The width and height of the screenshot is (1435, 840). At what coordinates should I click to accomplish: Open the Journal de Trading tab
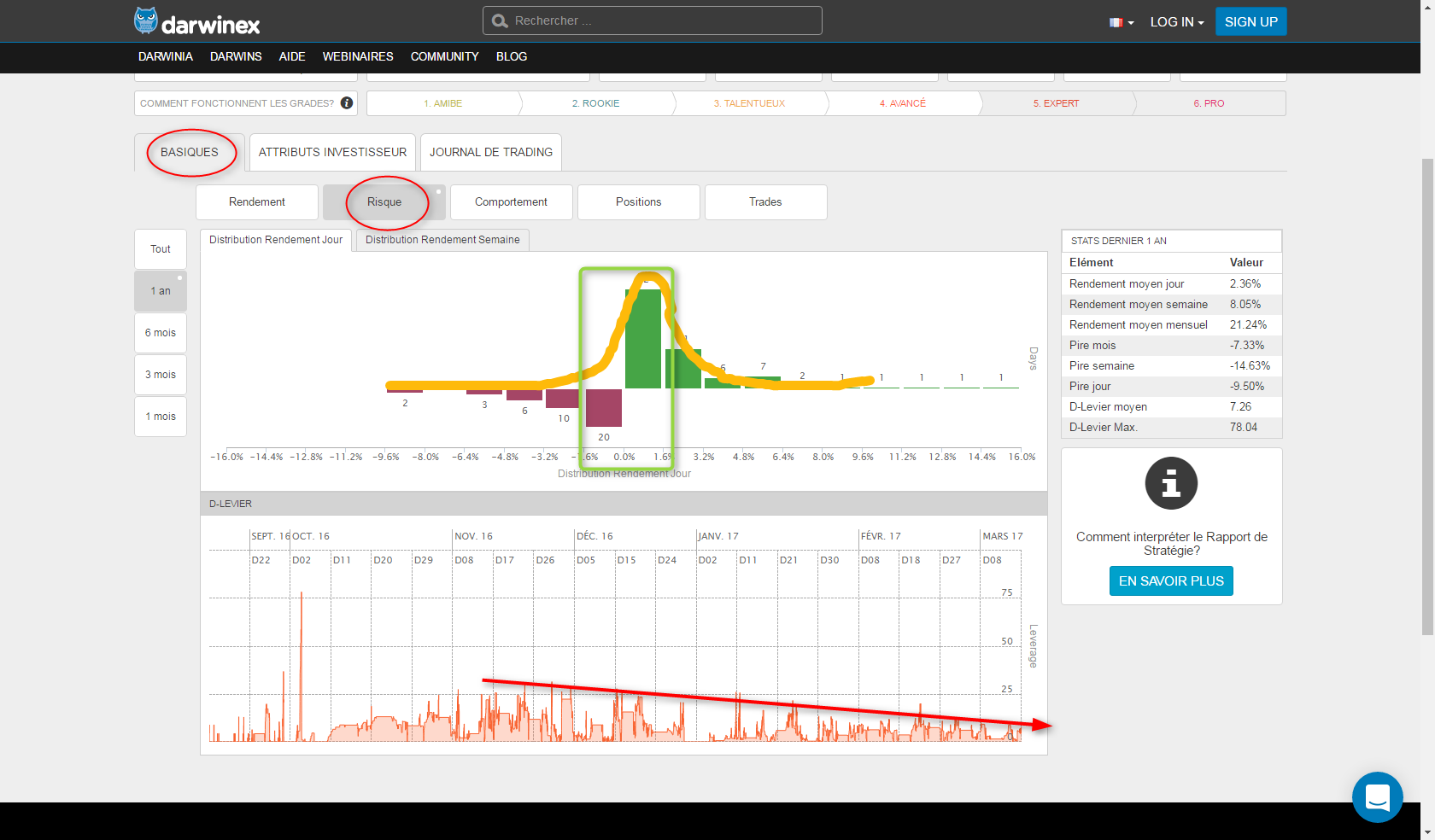coord(490,152)
